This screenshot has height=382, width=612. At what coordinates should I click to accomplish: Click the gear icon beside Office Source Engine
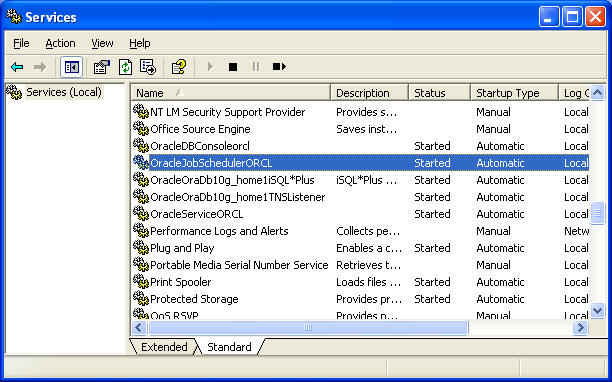(141, 129)
